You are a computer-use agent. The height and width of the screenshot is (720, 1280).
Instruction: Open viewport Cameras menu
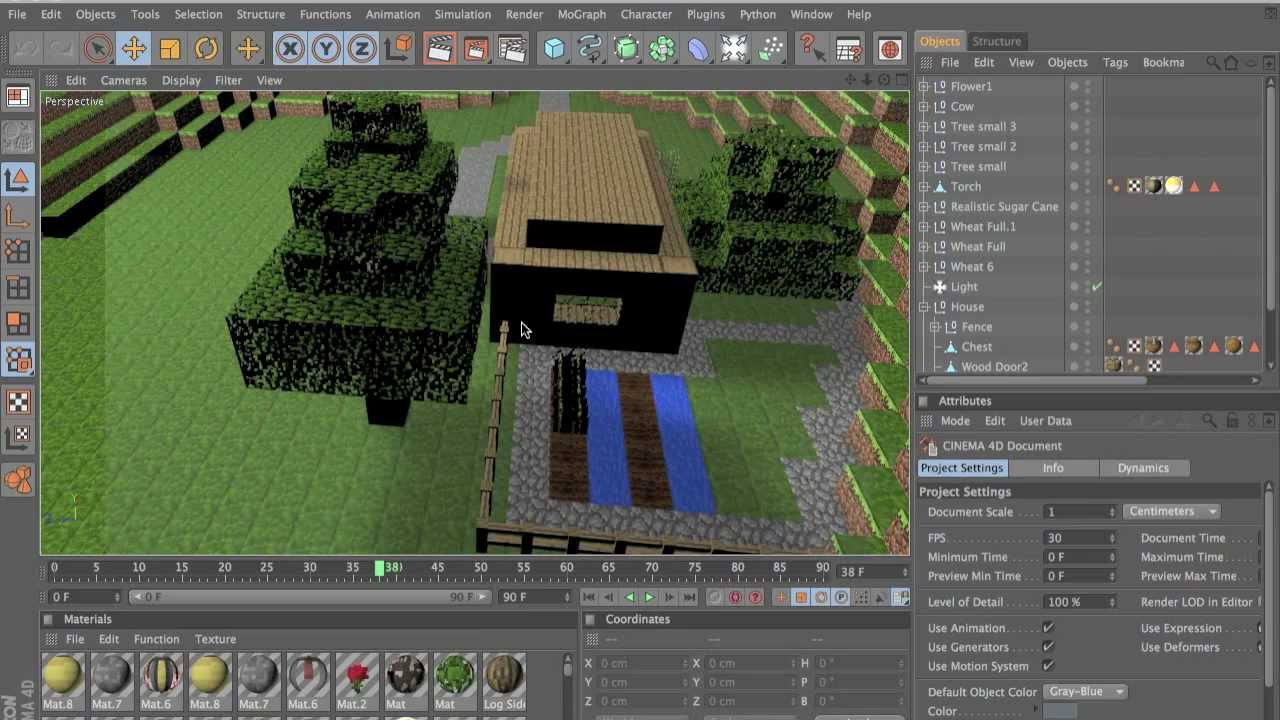click(123, 80)
